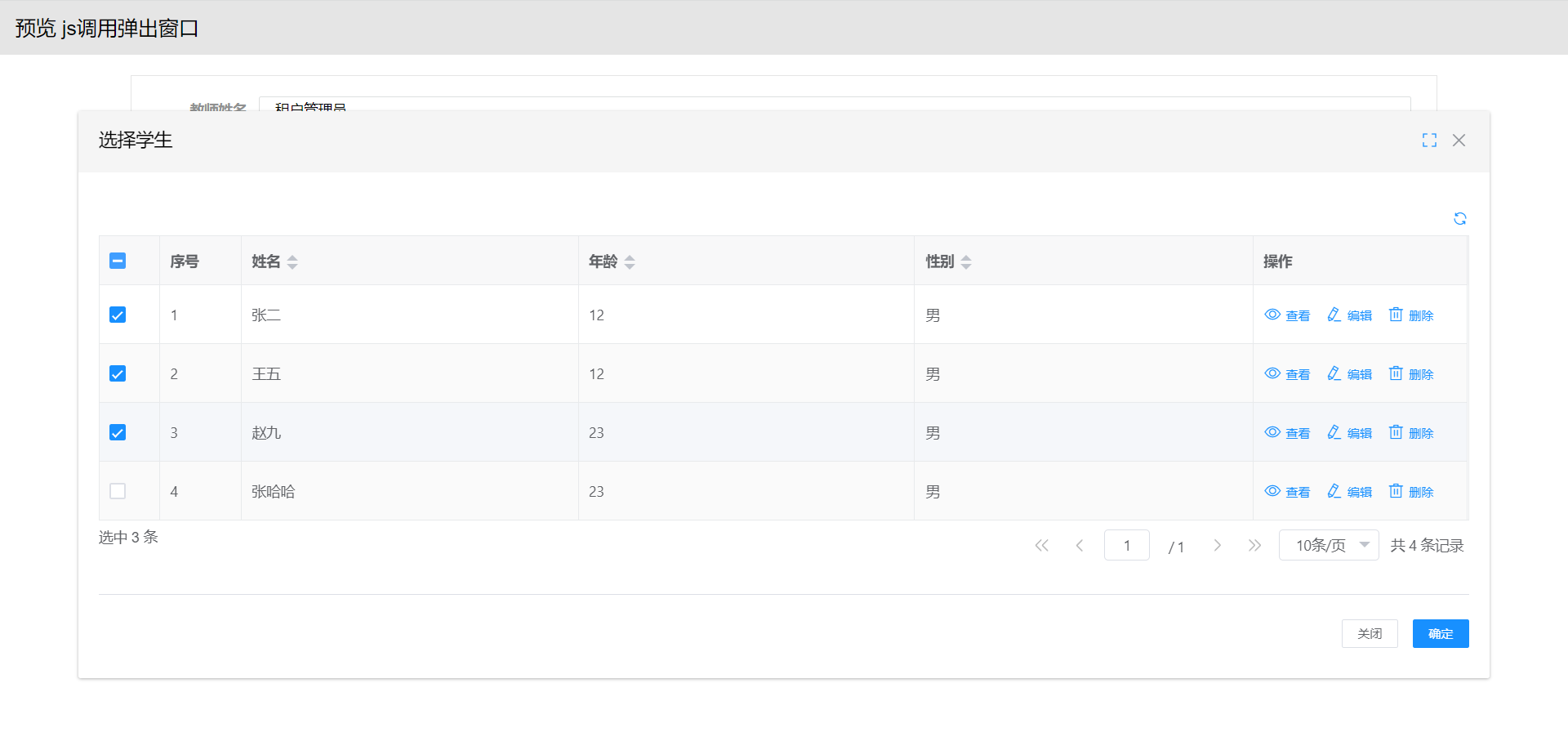
Task: Sort the table by 性别 column
Action: (x=966, y=261)
